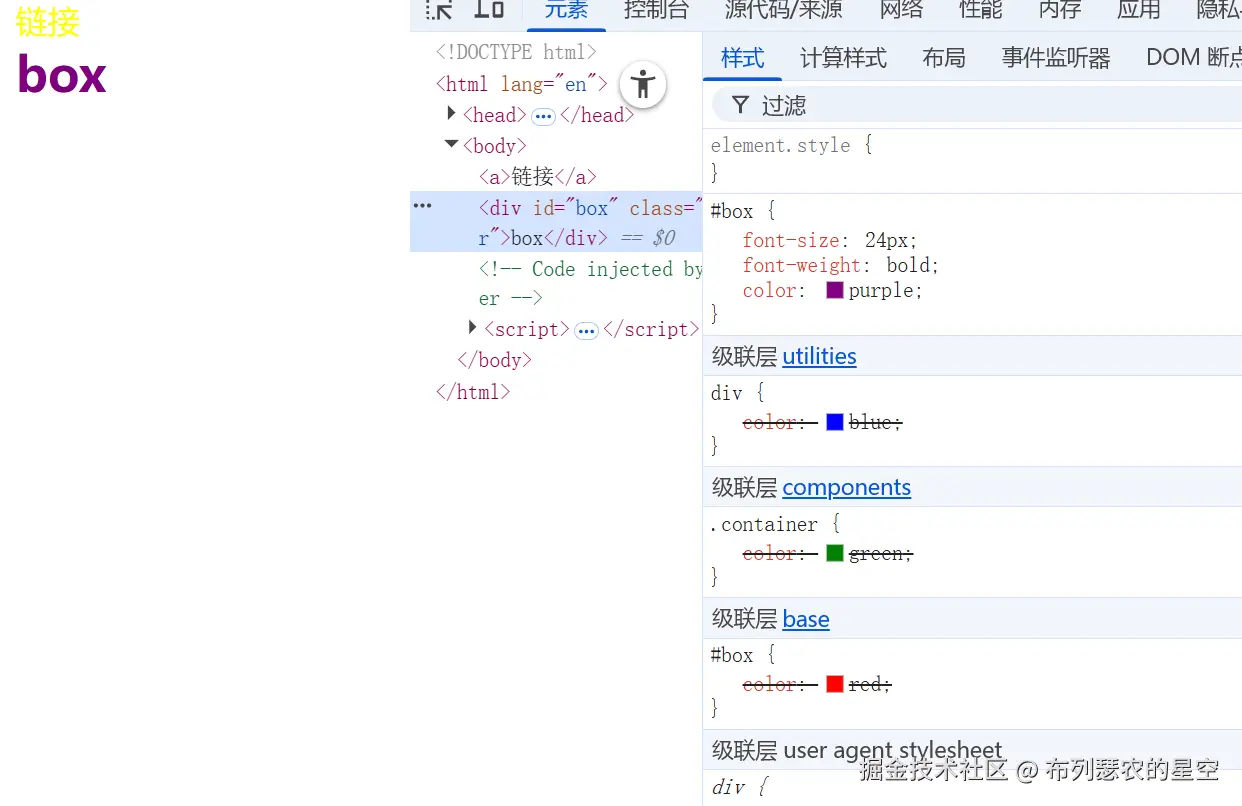The height and width of the screenshot is (806, 1242).
Task: Open the accessibility floating button
Action: (x=643, y=84)
